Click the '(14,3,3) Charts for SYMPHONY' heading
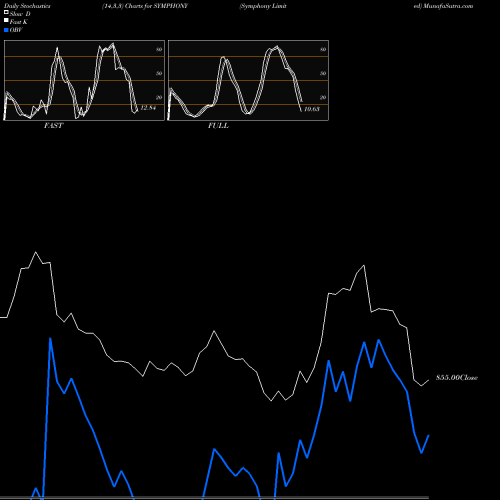Screen dimensions: 500x500 (145, 6)
